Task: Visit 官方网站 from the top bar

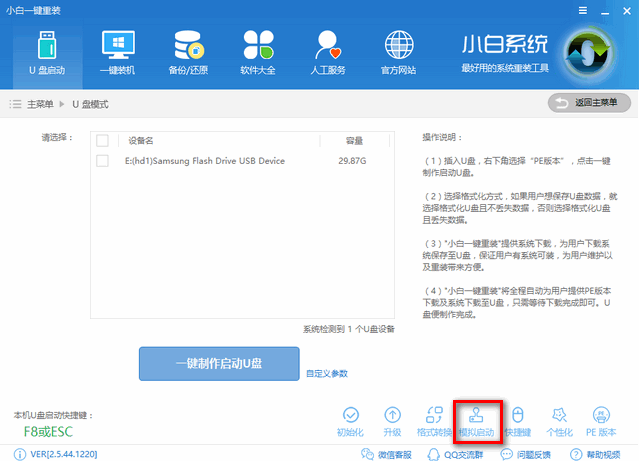Action: [x=399, y=53]
